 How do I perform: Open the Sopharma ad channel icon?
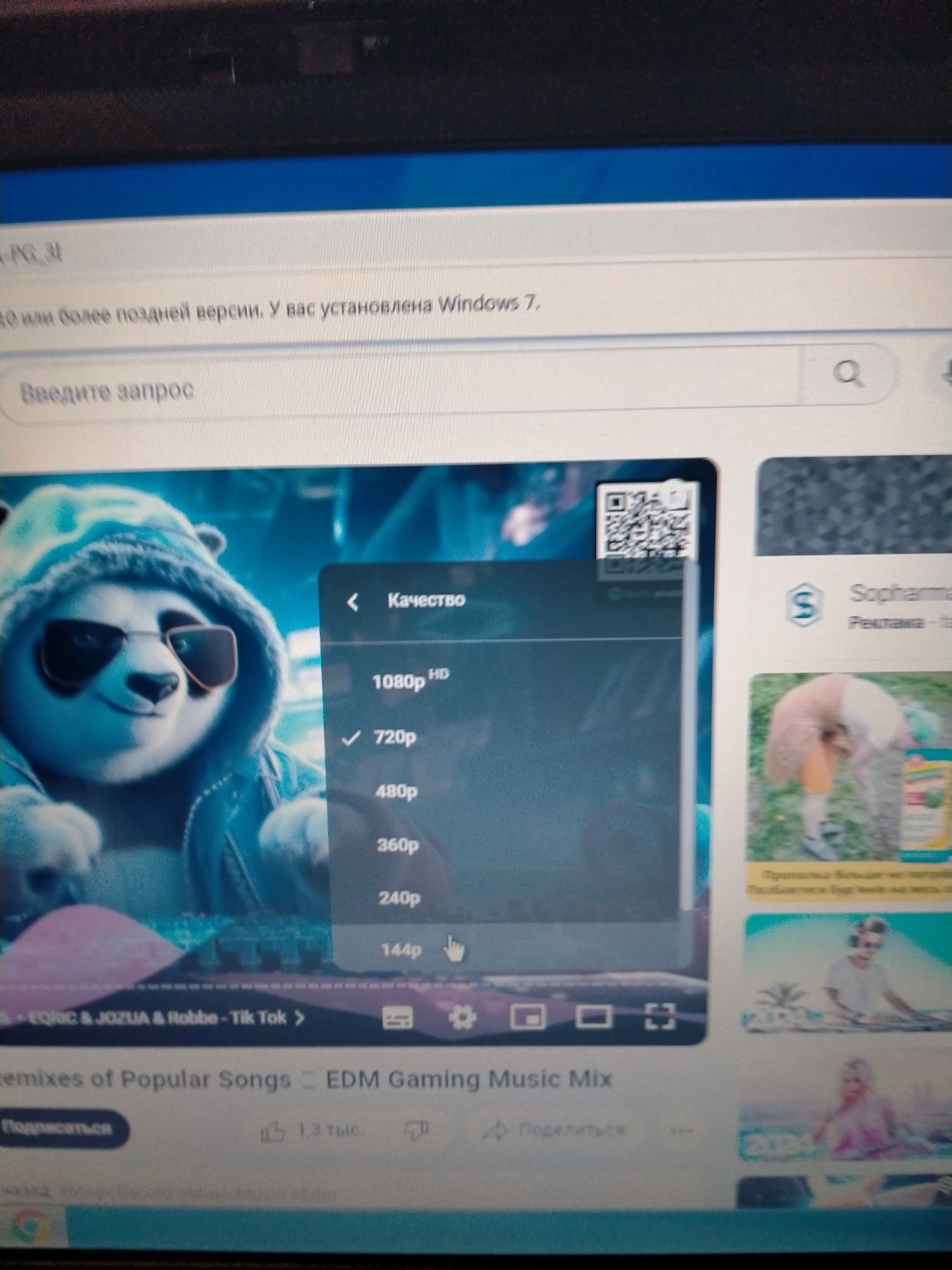pos(805,604)
